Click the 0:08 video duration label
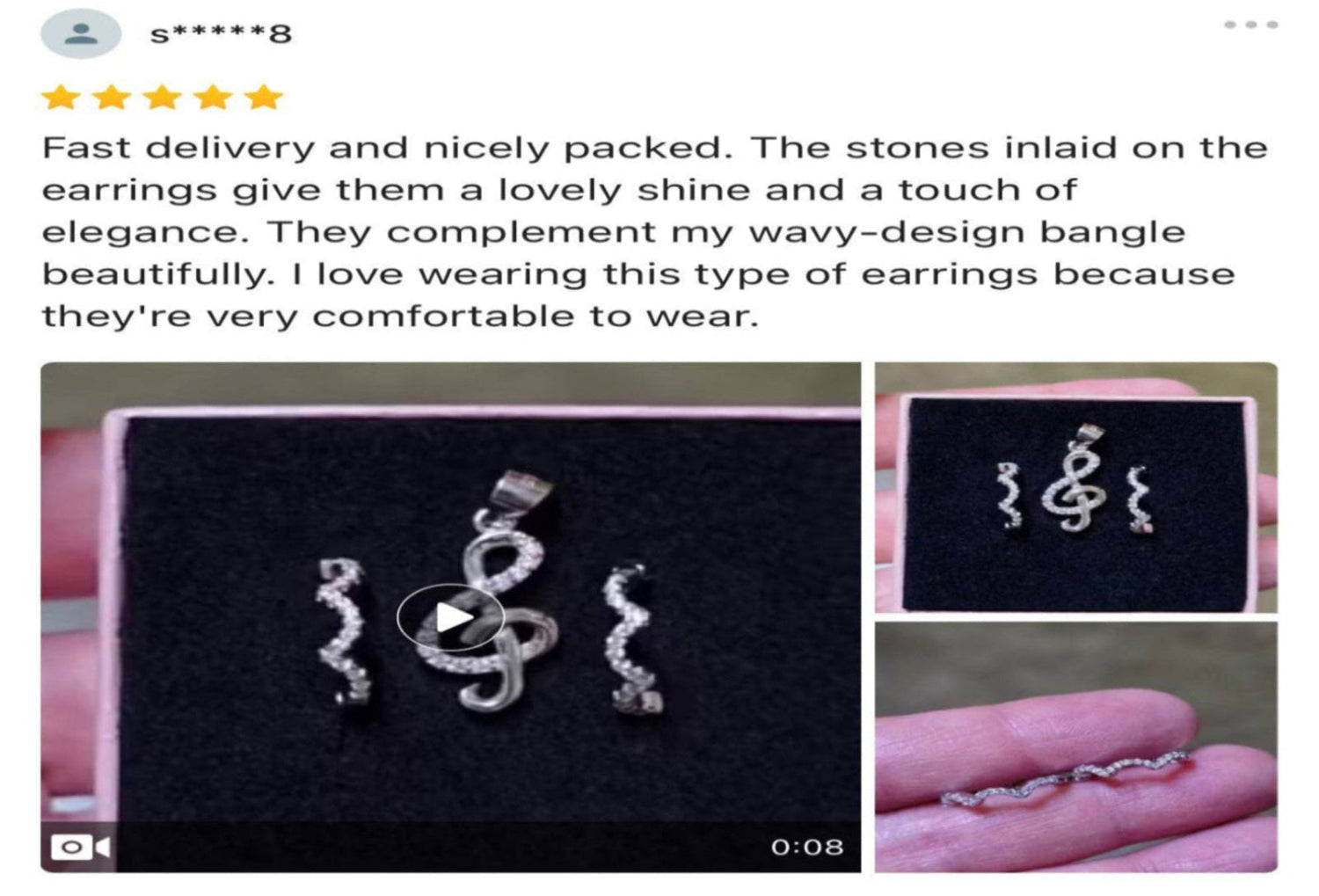 tap(806, 847)
